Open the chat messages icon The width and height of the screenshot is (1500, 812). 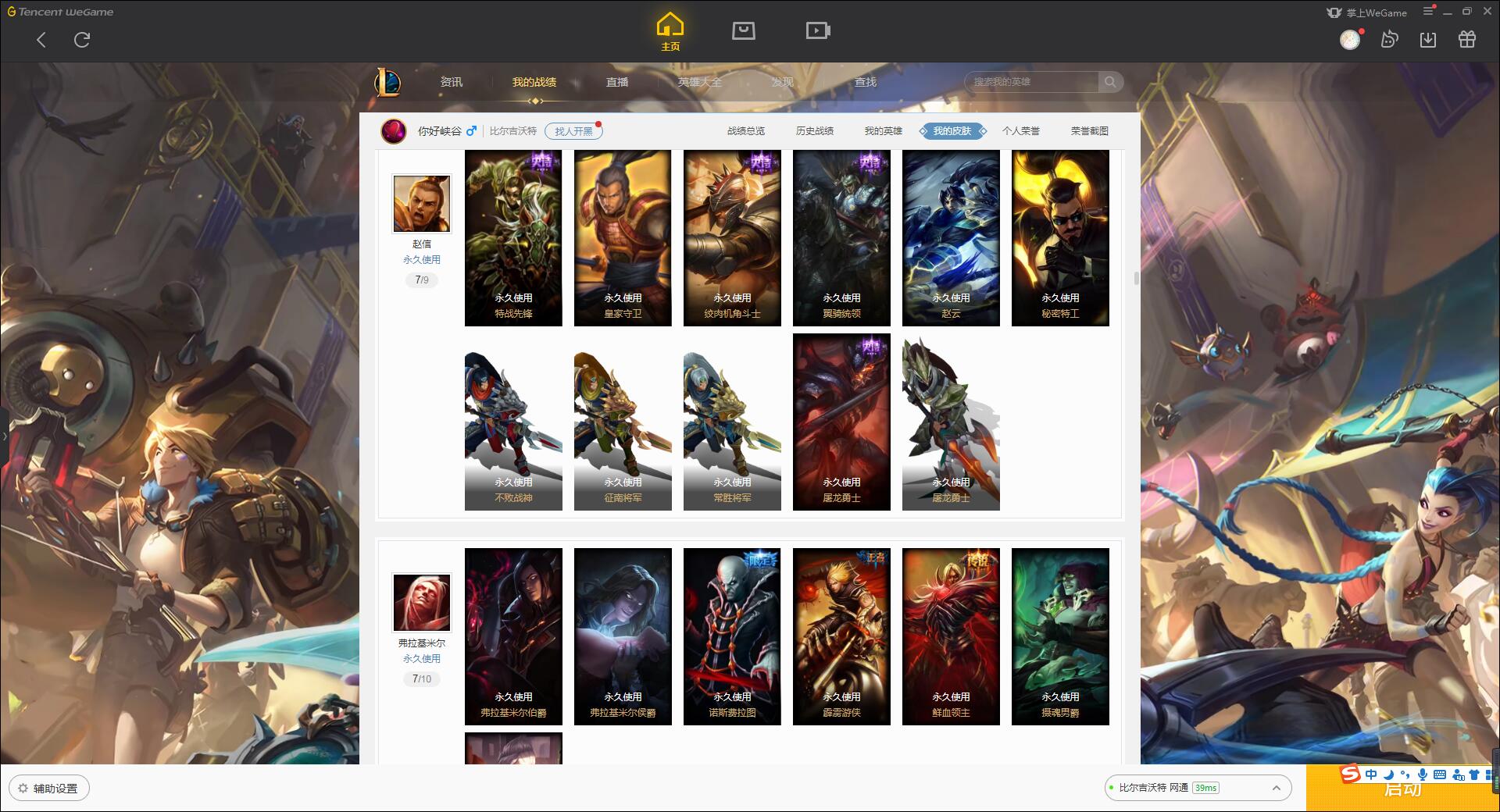[1390, 39]
